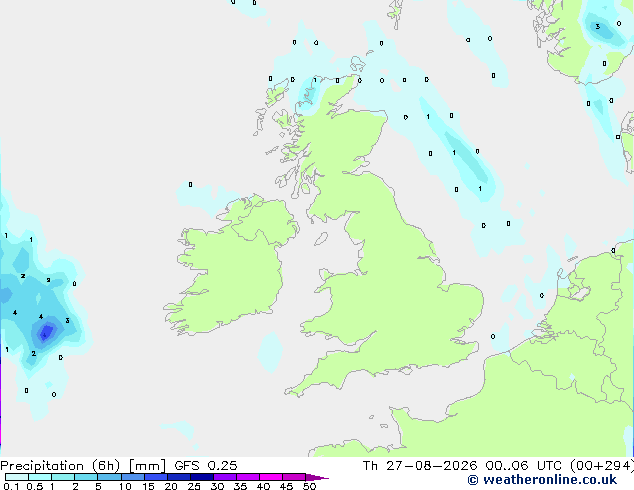Click the 'GFS 0.25' model label
Viewport: 634px width, 490px height.
point(206,466)
